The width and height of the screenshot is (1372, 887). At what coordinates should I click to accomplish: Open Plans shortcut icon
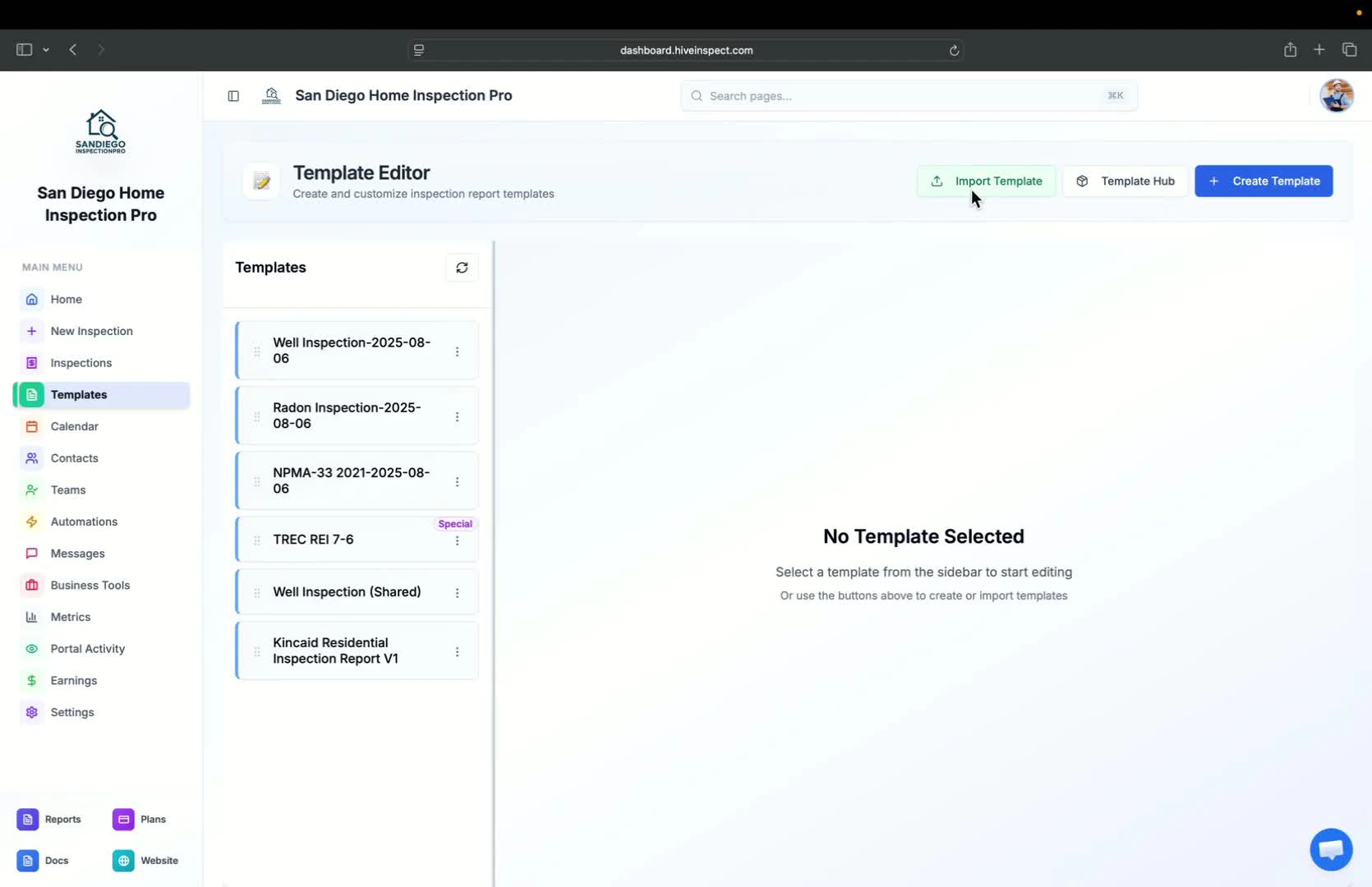[x=123, y=819]
